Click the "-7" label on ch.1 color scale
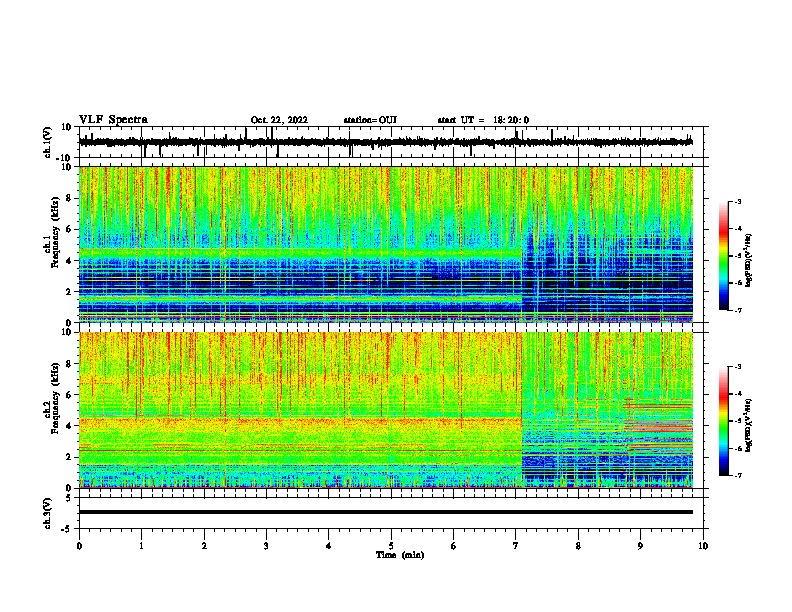 point(737,310)
